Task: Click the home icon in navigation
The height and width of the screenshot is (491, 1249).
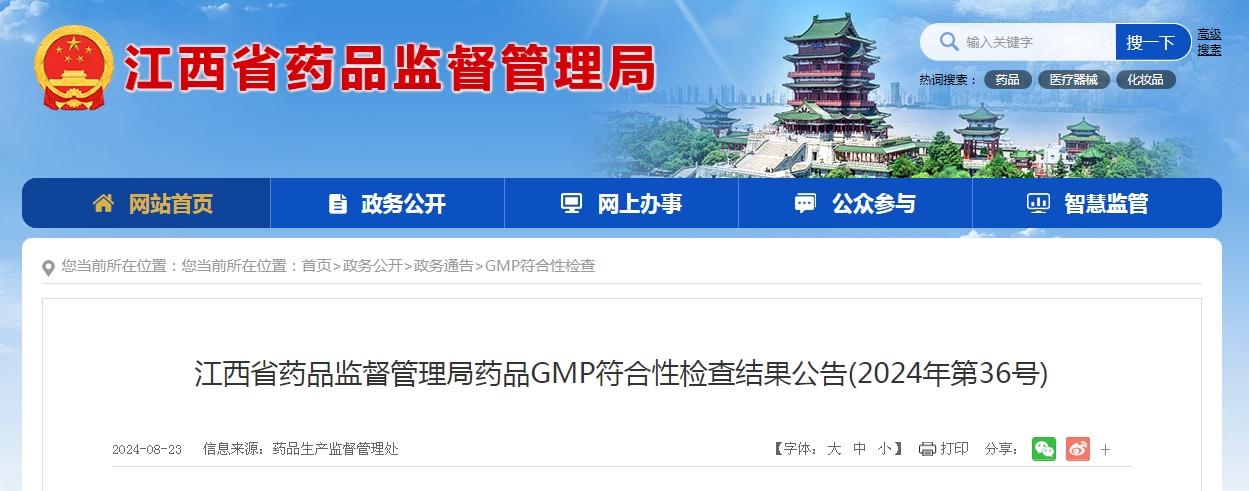Action: 103,203
